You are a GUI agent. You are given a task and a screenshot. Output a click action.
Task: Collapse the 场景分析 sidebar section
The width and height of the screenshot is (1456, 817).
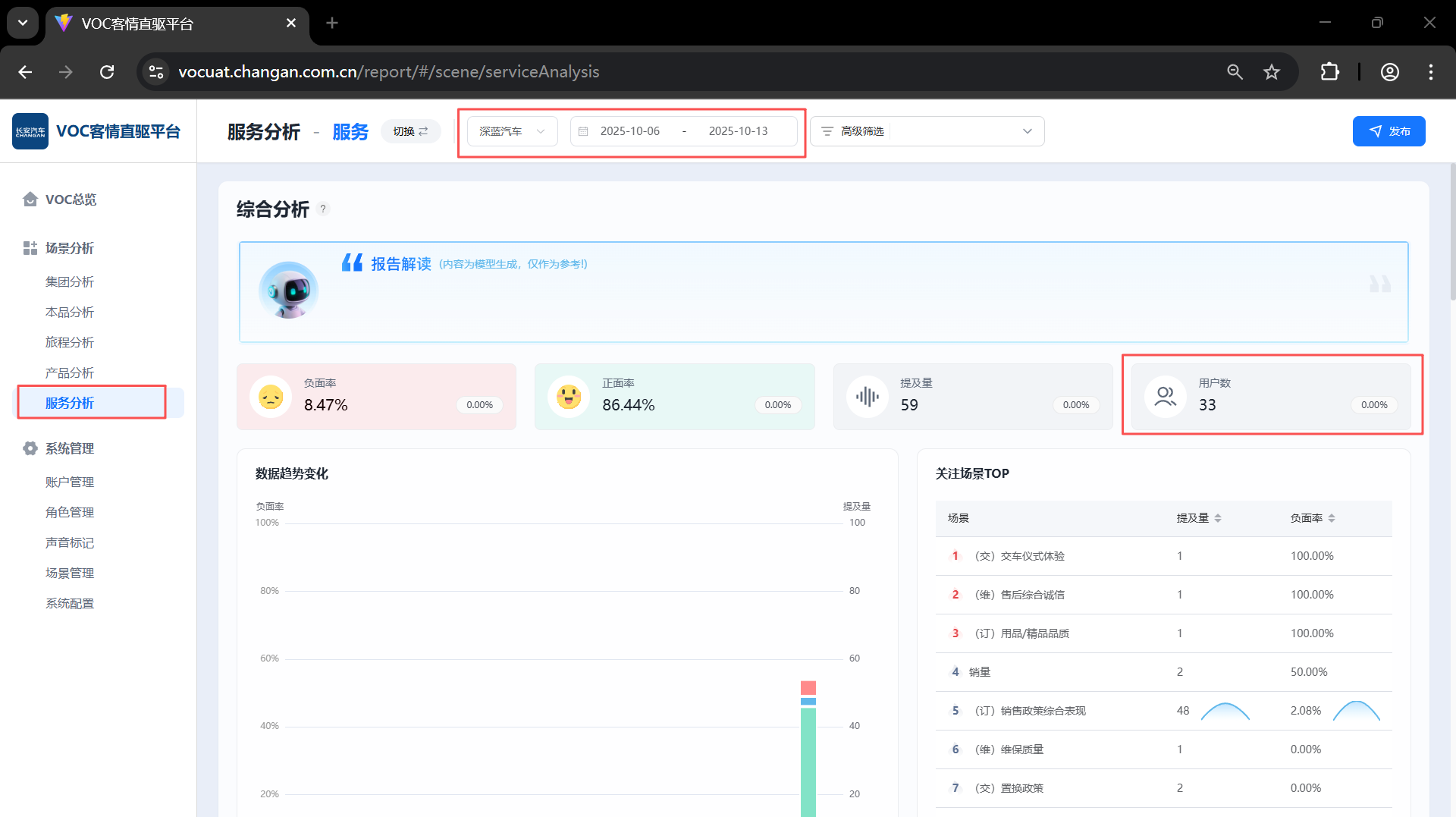tap(70, 248)
